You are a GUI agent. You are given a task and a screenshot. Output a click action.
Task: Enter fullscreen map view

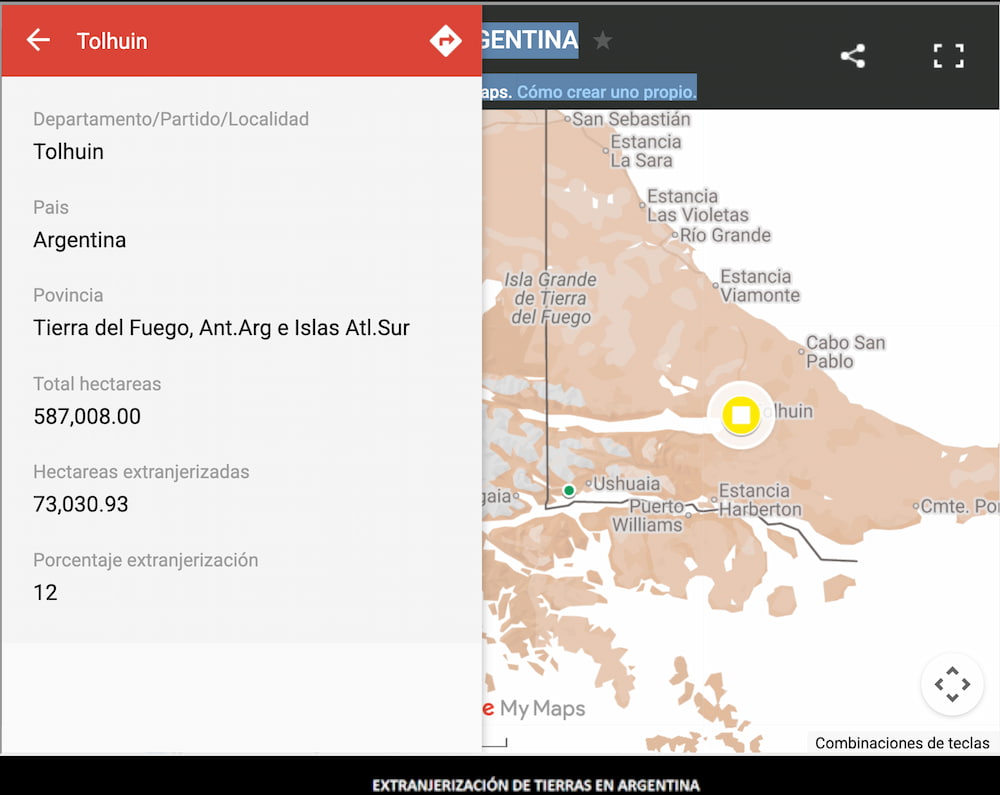click(948, 56)
